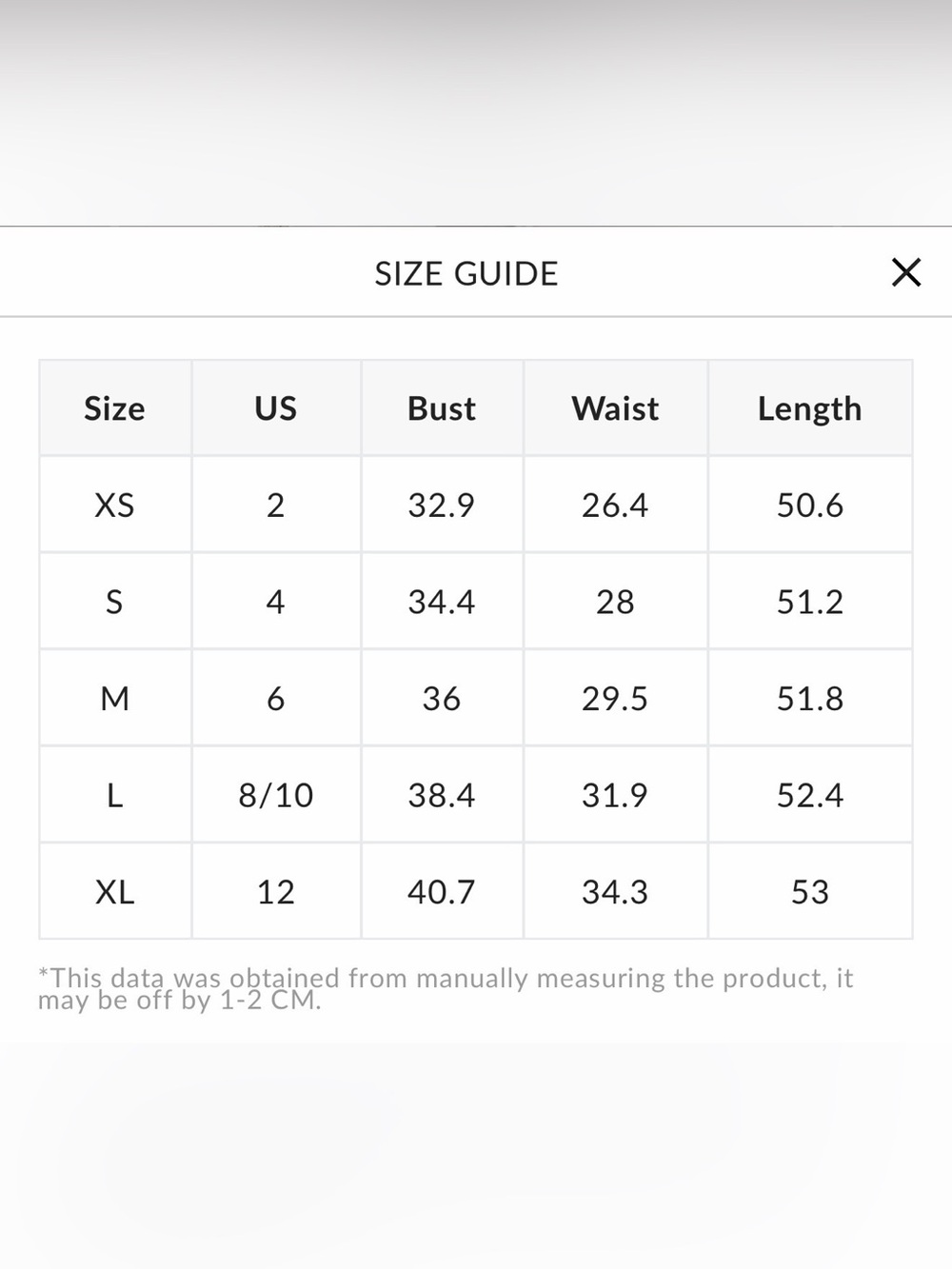This screenshot has width=952, height=1269.
Task: Close the Size Guide panel
Action: tap(906, 272)
